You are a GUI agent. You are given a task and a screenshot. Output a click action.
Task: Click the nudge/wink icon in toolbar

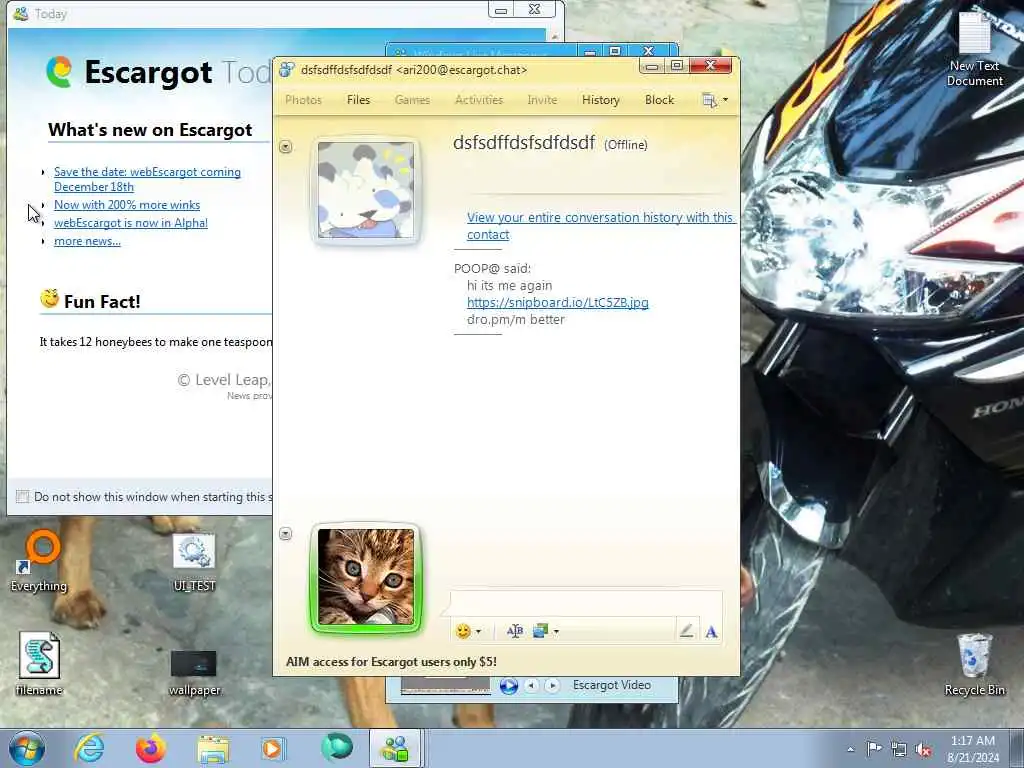click(x=515, y=631)
